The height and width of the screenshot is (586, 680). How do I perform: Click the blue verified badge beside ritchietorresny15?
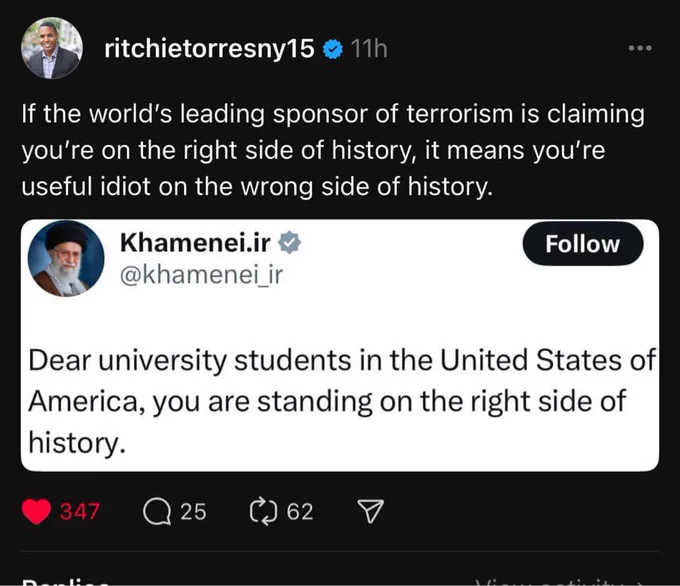(333, 49)
